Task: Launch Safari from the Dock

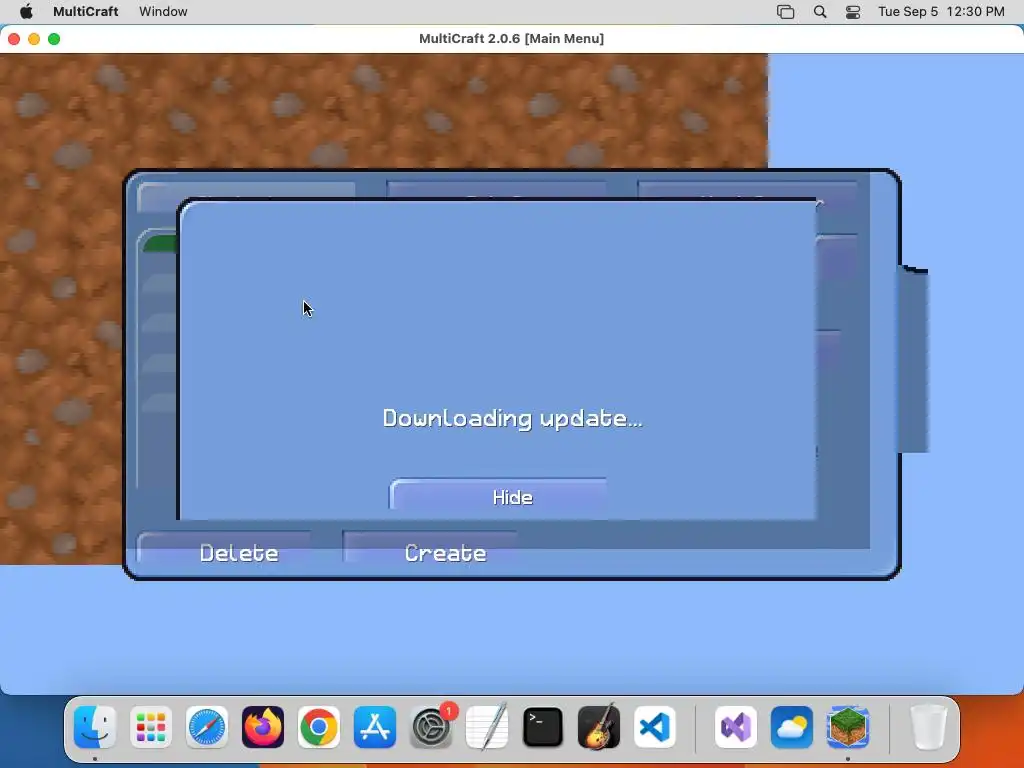Action: [207, 727]
